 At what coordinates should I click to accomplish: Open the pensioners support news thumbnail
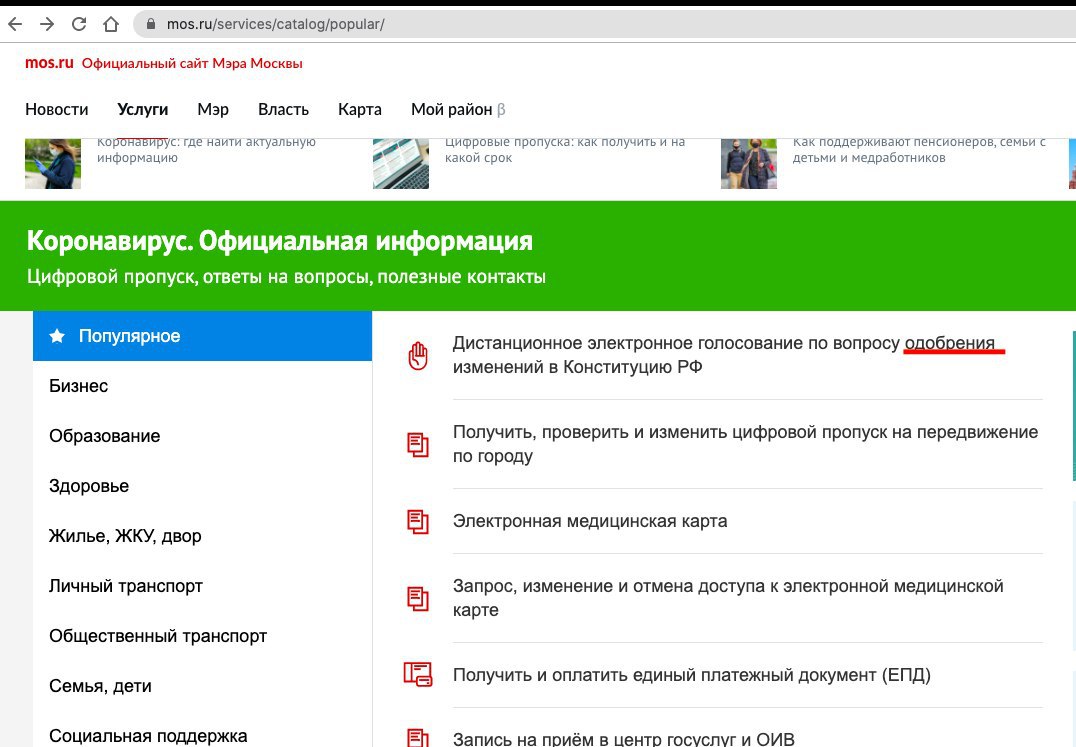[749, 163]
